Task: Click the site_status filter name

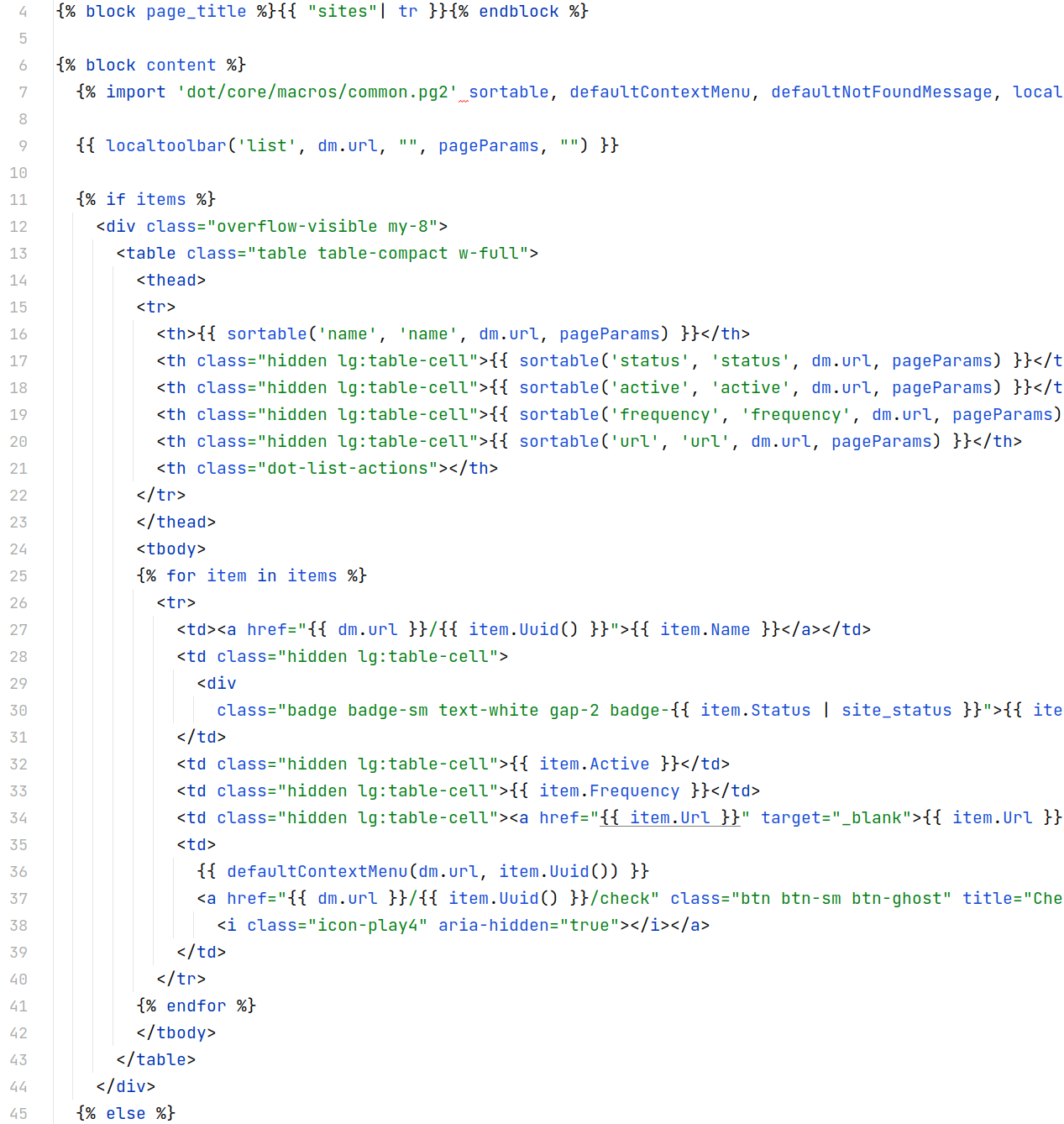Action: click(896, 711)
